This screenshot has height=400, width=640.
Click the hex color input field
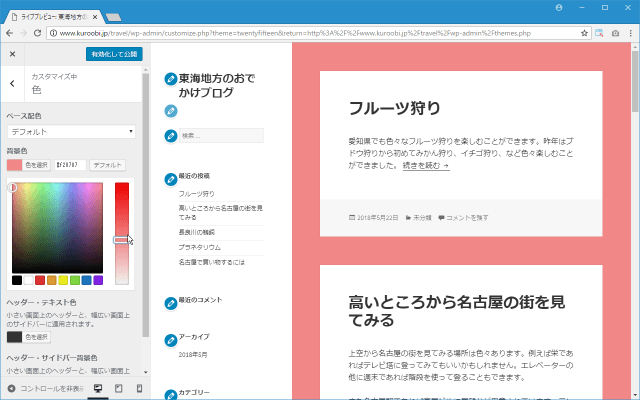tap(70, 165)
